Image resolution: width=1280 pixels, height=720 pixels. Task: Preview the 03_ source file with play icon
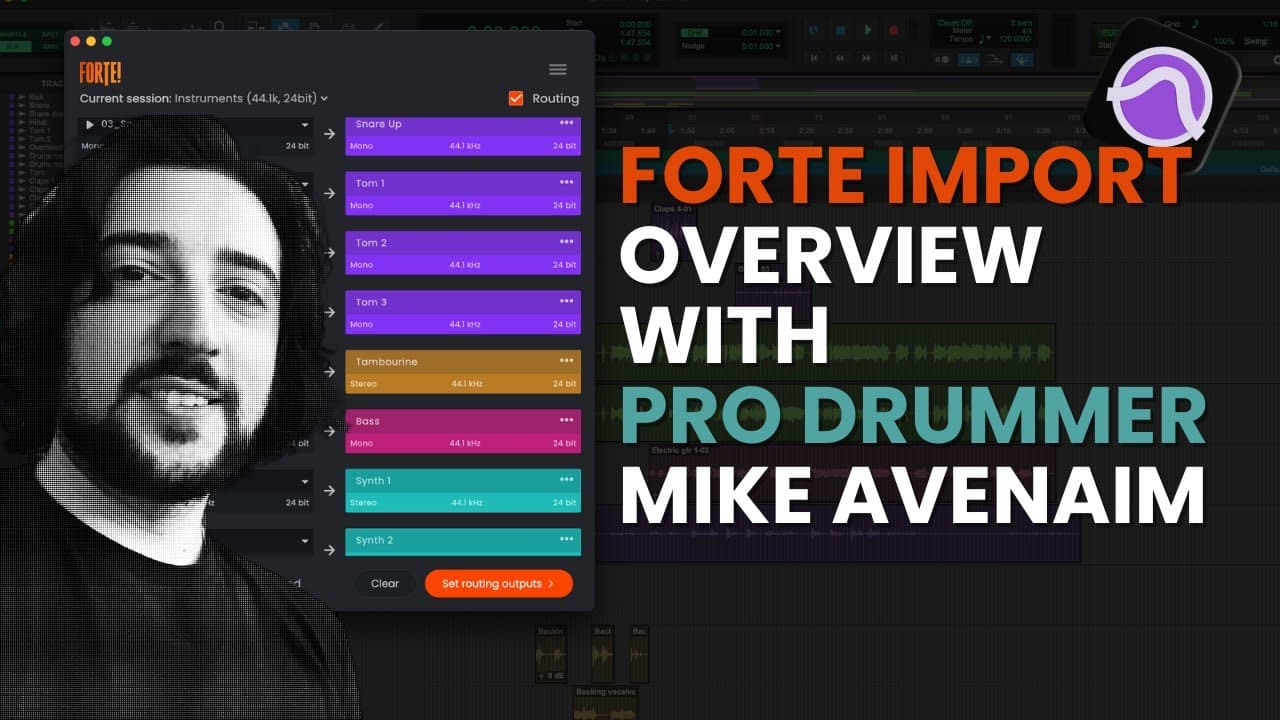[90, 125]
